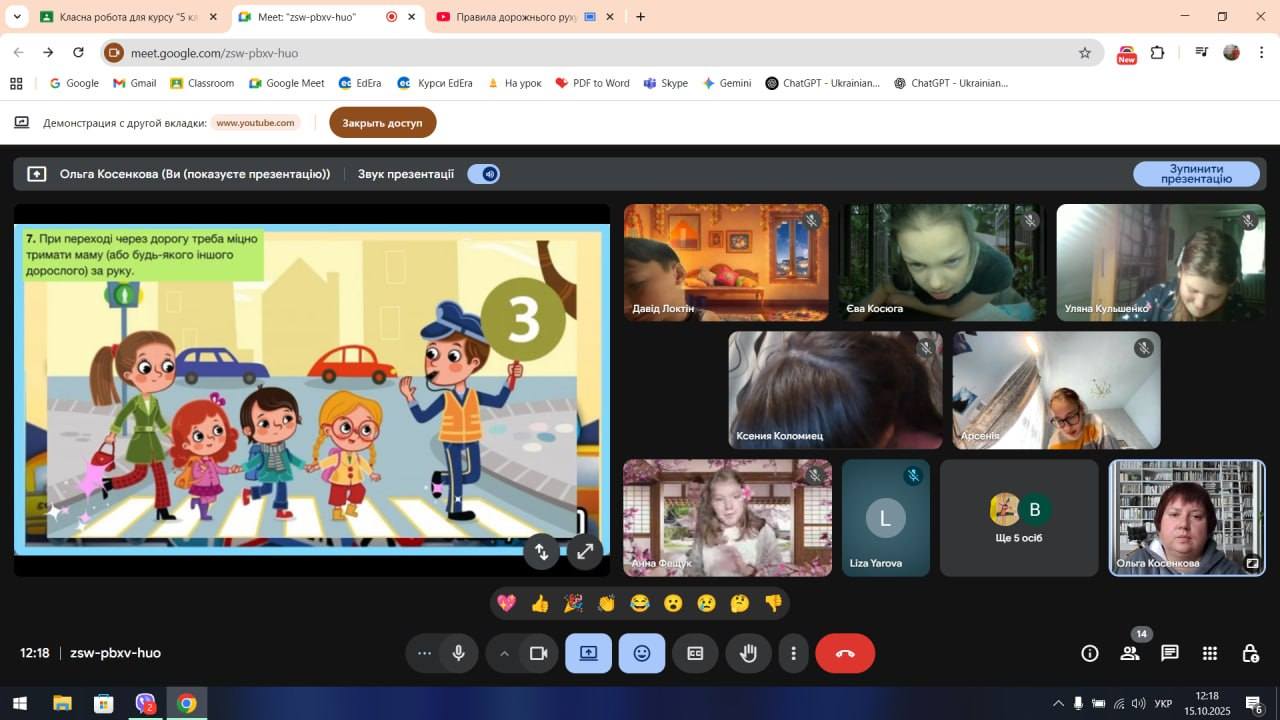Mute the microphone
This screenshot has height=720, width=1280.
coord(458,654)
